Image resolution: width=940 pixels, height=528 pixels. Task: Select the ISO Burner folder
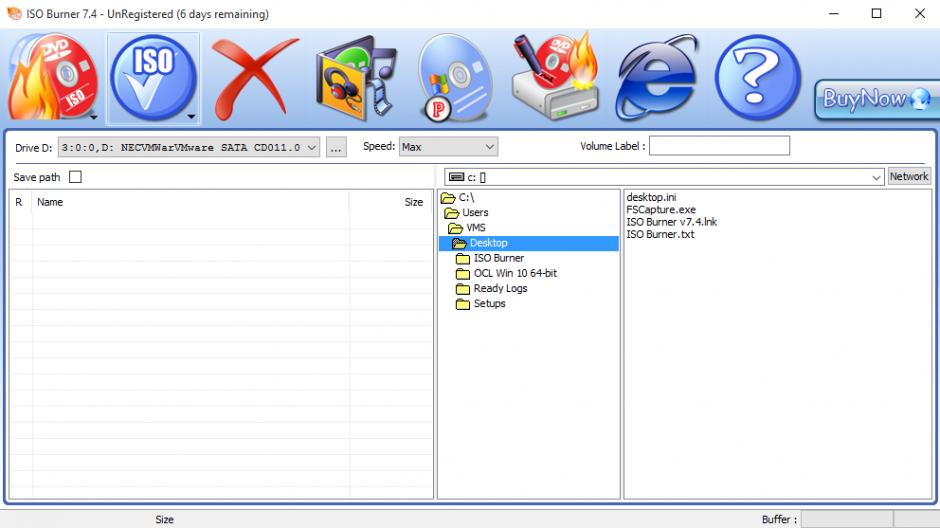pyautogui.click(x=499, y=258)
